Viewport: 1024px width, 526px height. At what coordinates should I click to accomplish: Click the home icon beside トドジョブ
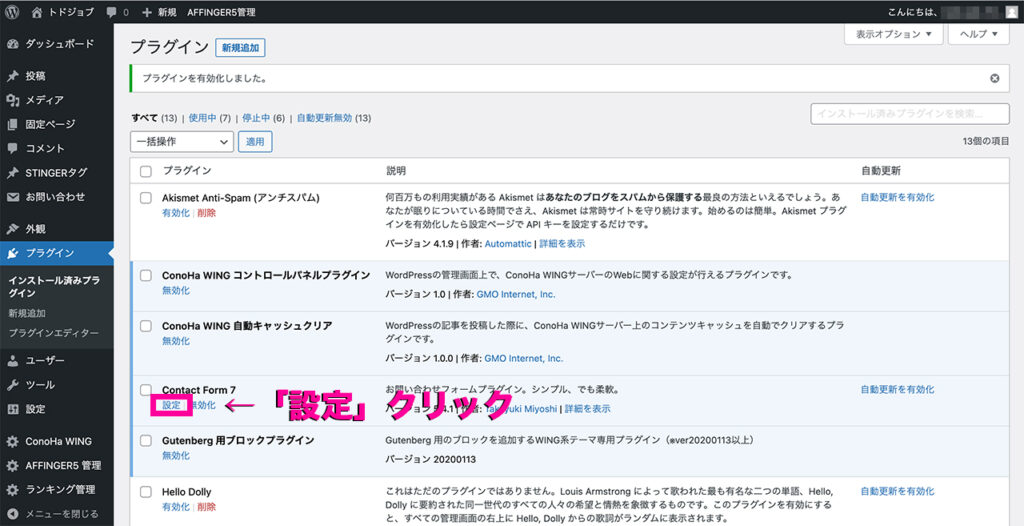pyautogui.click(x=37, y=12)
